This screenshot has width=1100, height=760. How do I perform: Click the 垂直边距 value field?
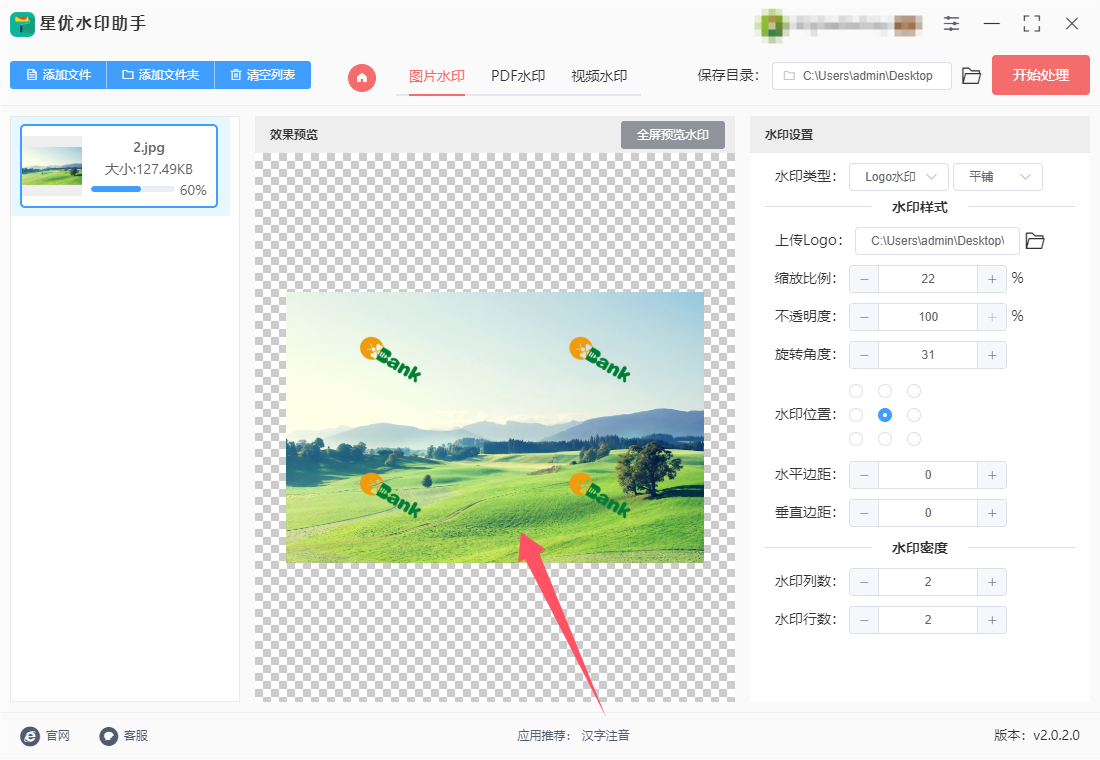928,513
